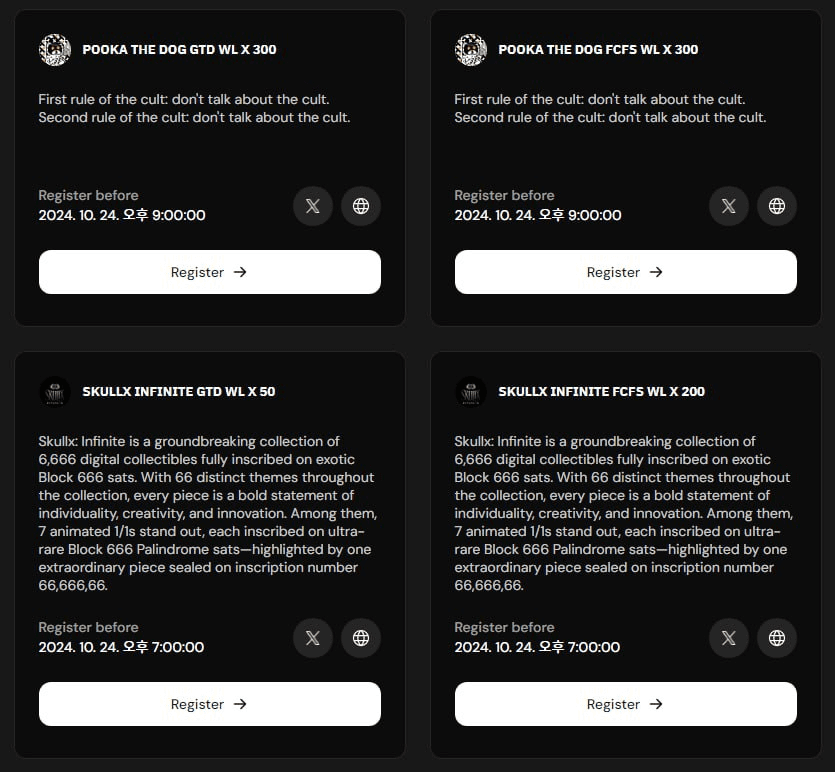Click Pooka The Dog FCFS avatar image
The image size is (835, 772).
[471, 50]
